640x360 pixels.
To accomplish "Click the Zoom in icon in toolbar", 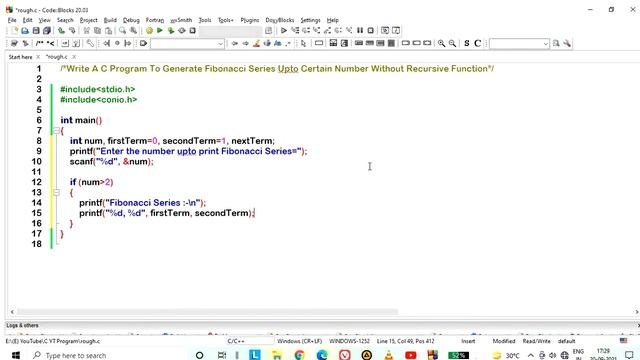I will 441,43.
